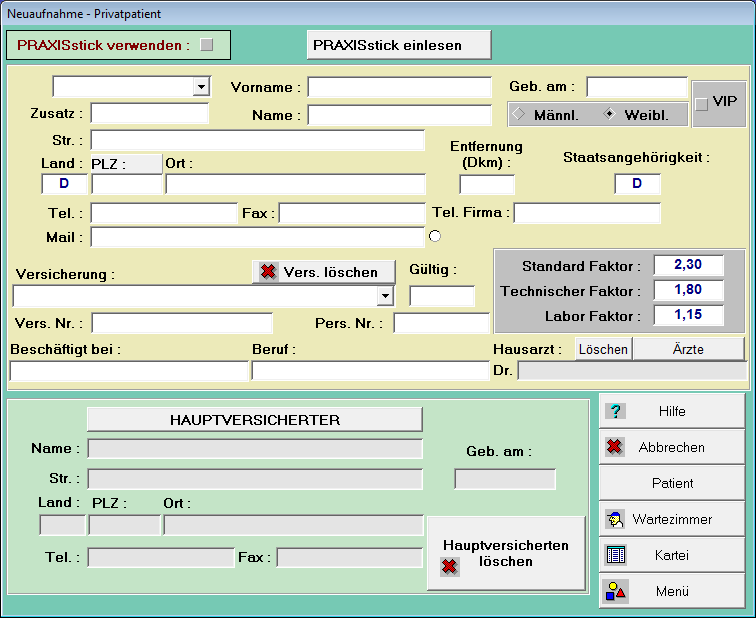756x618 pixels.
Task: Click Löschen next to Hausarzt
Action: (x=603, y=349)
